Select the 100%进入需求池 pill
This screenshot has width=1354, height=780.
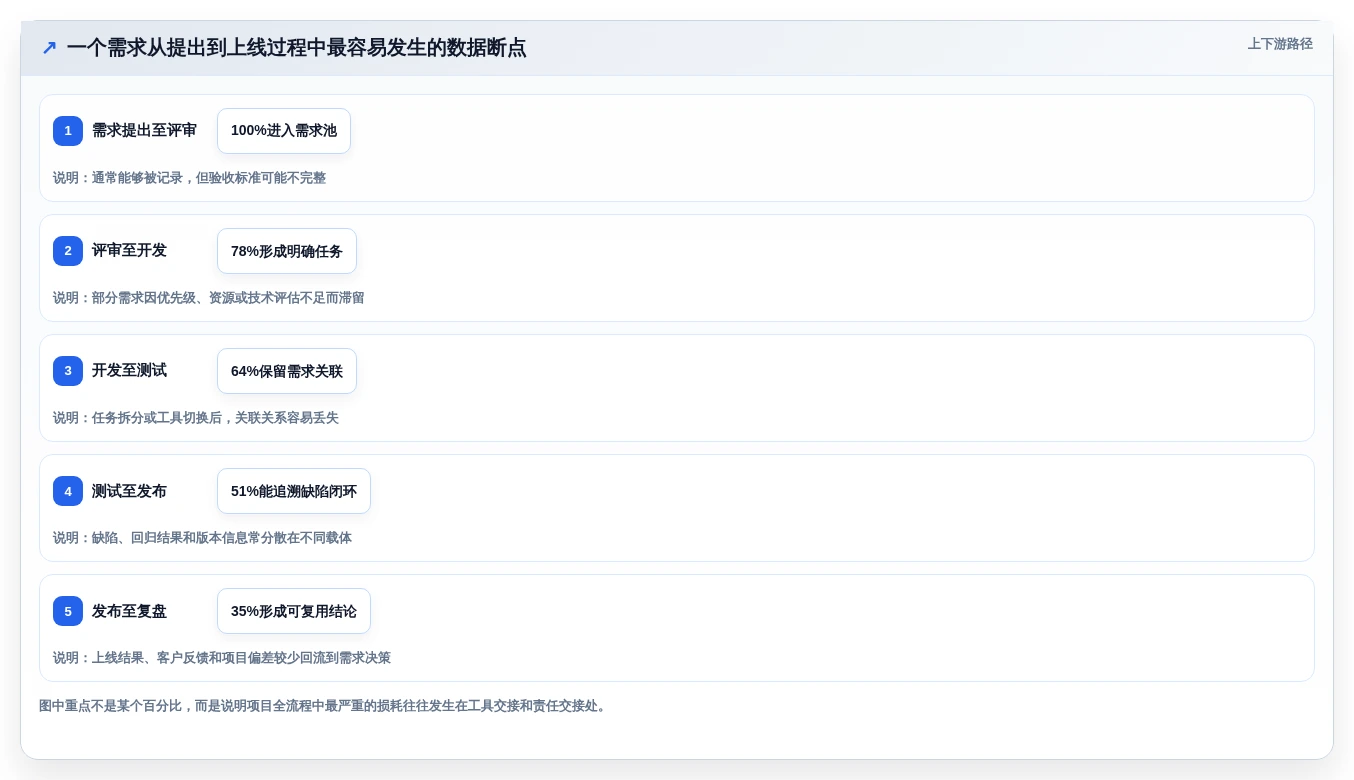284,131
